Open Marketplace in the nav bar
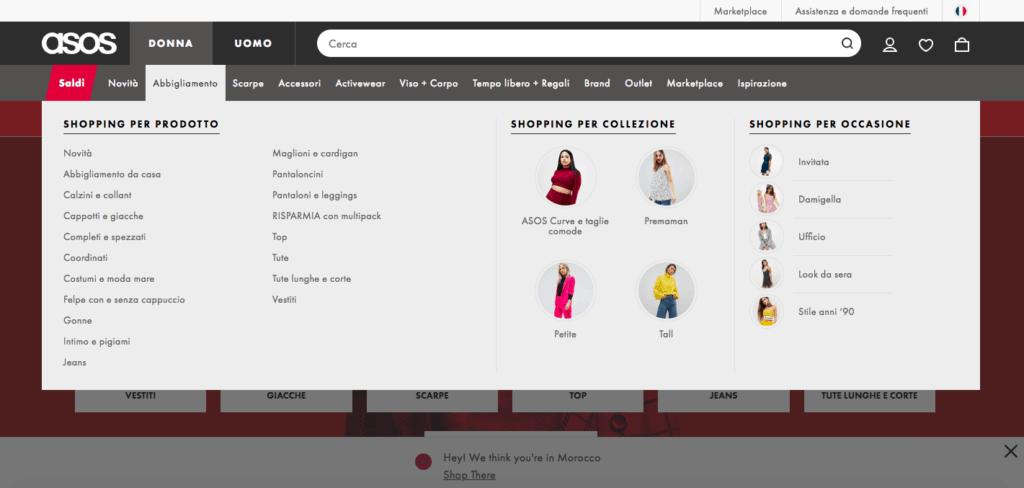The image size is (1024, 488). (x=694, y=83)
